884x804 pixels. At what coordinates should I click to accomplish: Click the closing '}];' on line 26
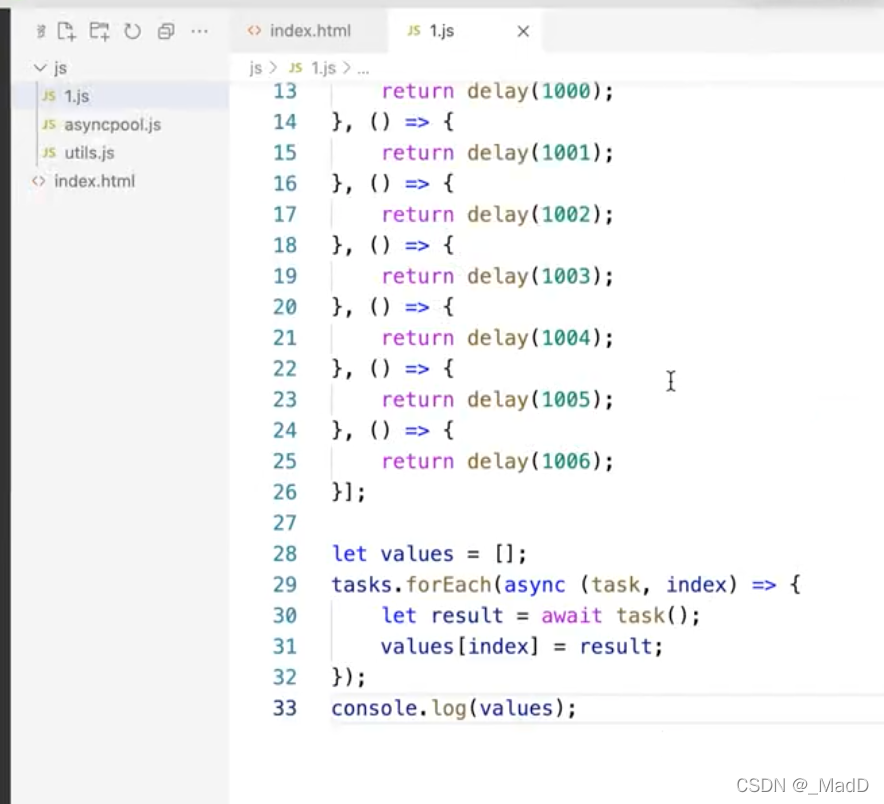[348, 492]
